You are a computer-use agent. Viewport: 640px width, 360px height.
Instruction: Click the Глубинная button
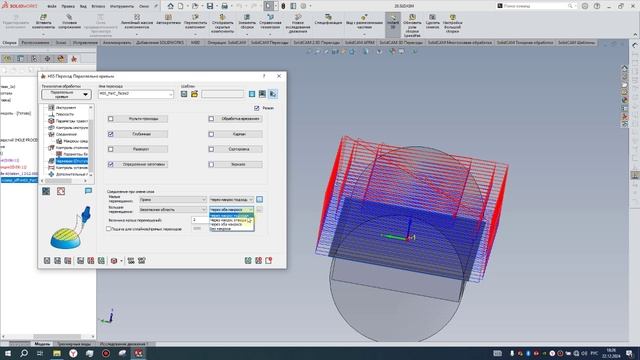pos(142,134)
